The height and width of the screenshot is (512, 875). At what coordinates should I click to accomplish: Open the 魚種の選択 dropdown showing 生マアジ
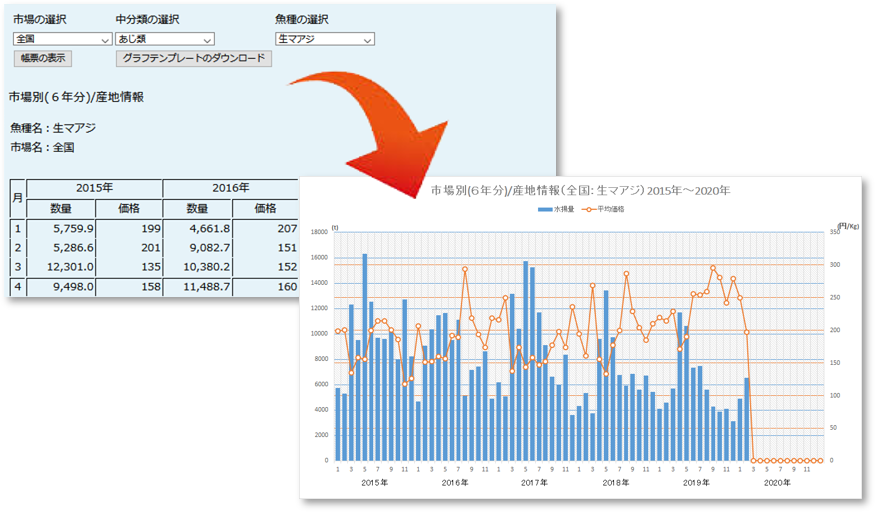click(x=324, y=39)
